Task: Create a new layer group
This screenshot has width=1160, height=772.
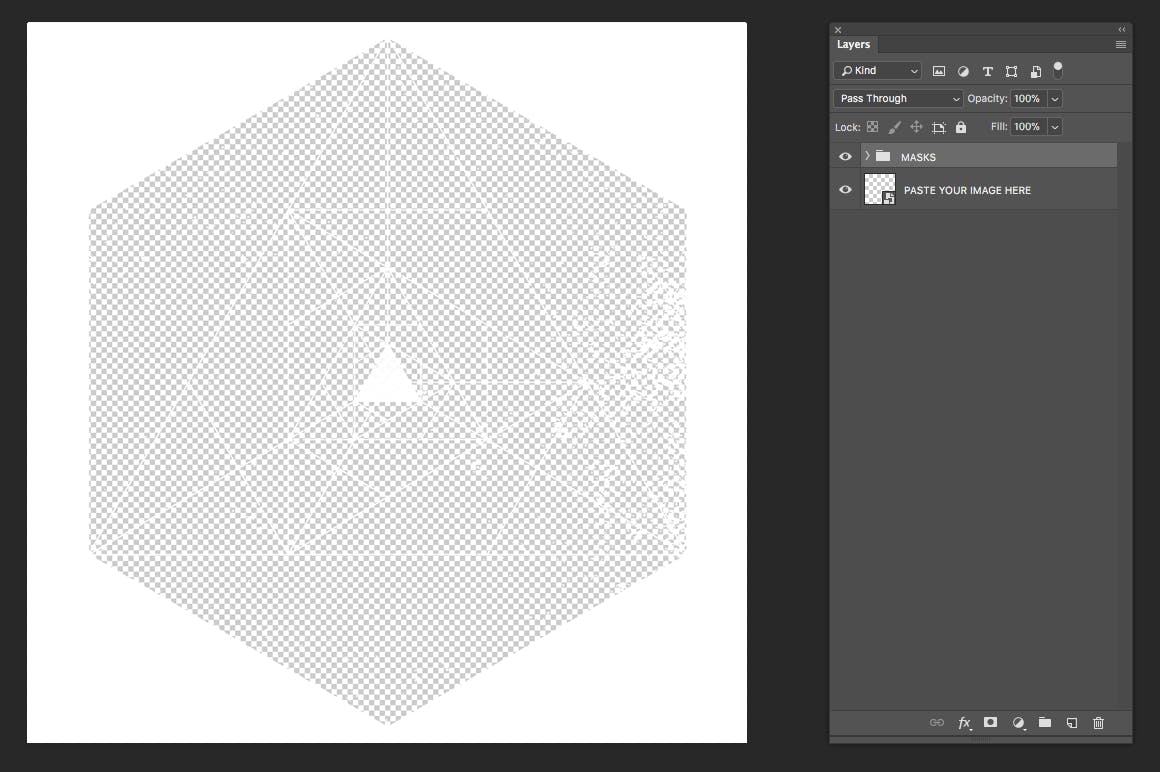Action: click(1044, 722)
